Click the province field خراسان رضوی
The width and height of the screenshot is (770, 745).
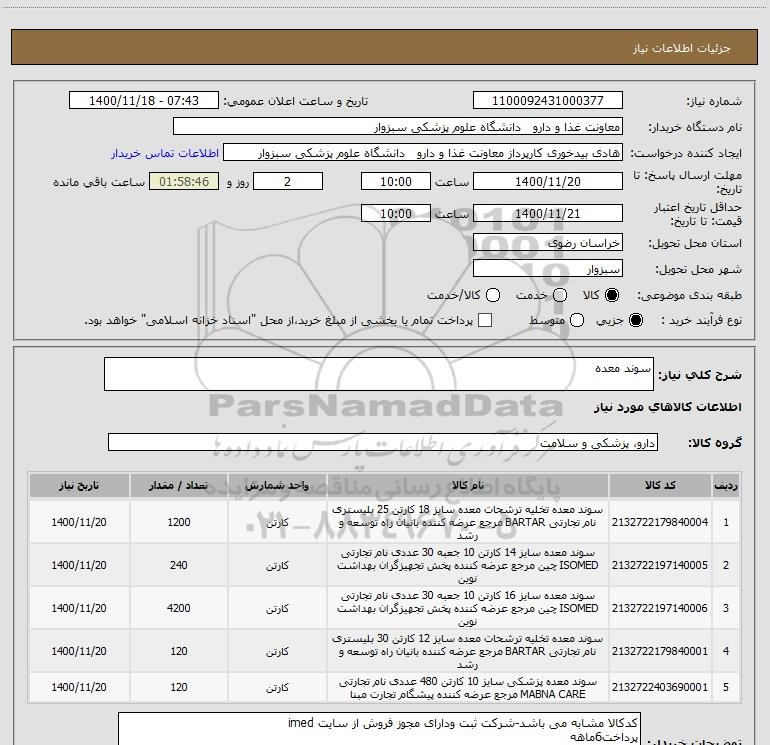click(x=548, y=242)
